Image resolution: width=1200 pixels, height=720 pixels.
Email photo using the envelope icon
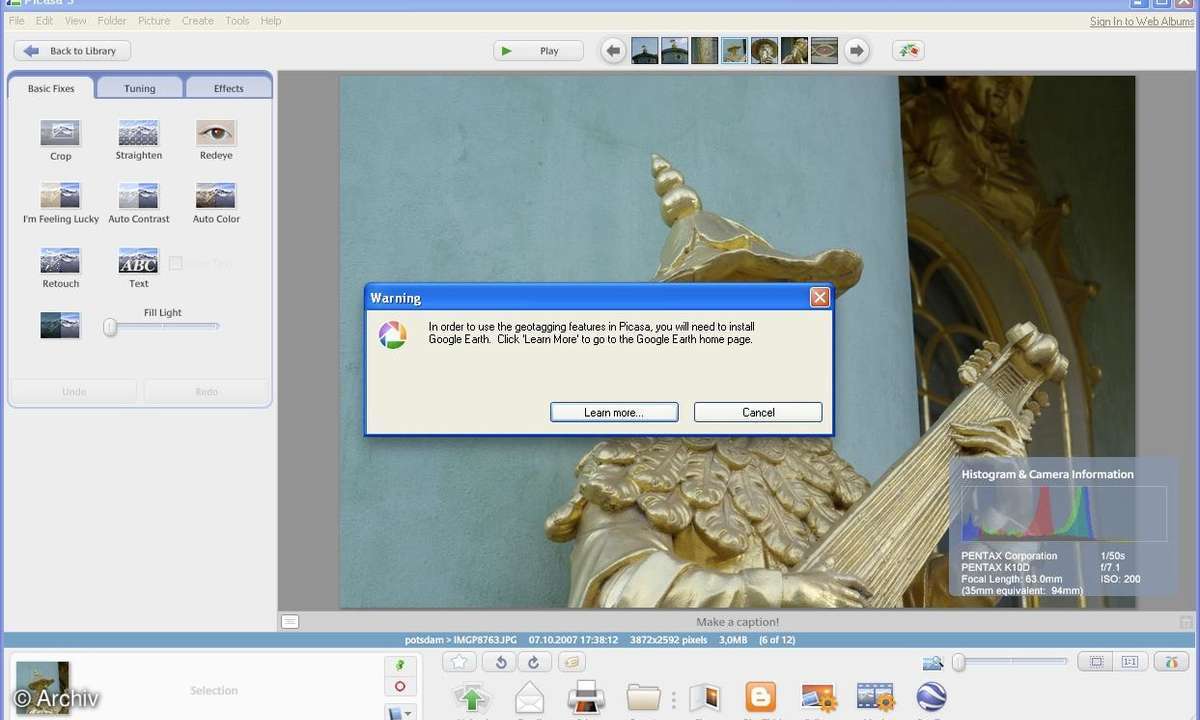pos(529,699)
